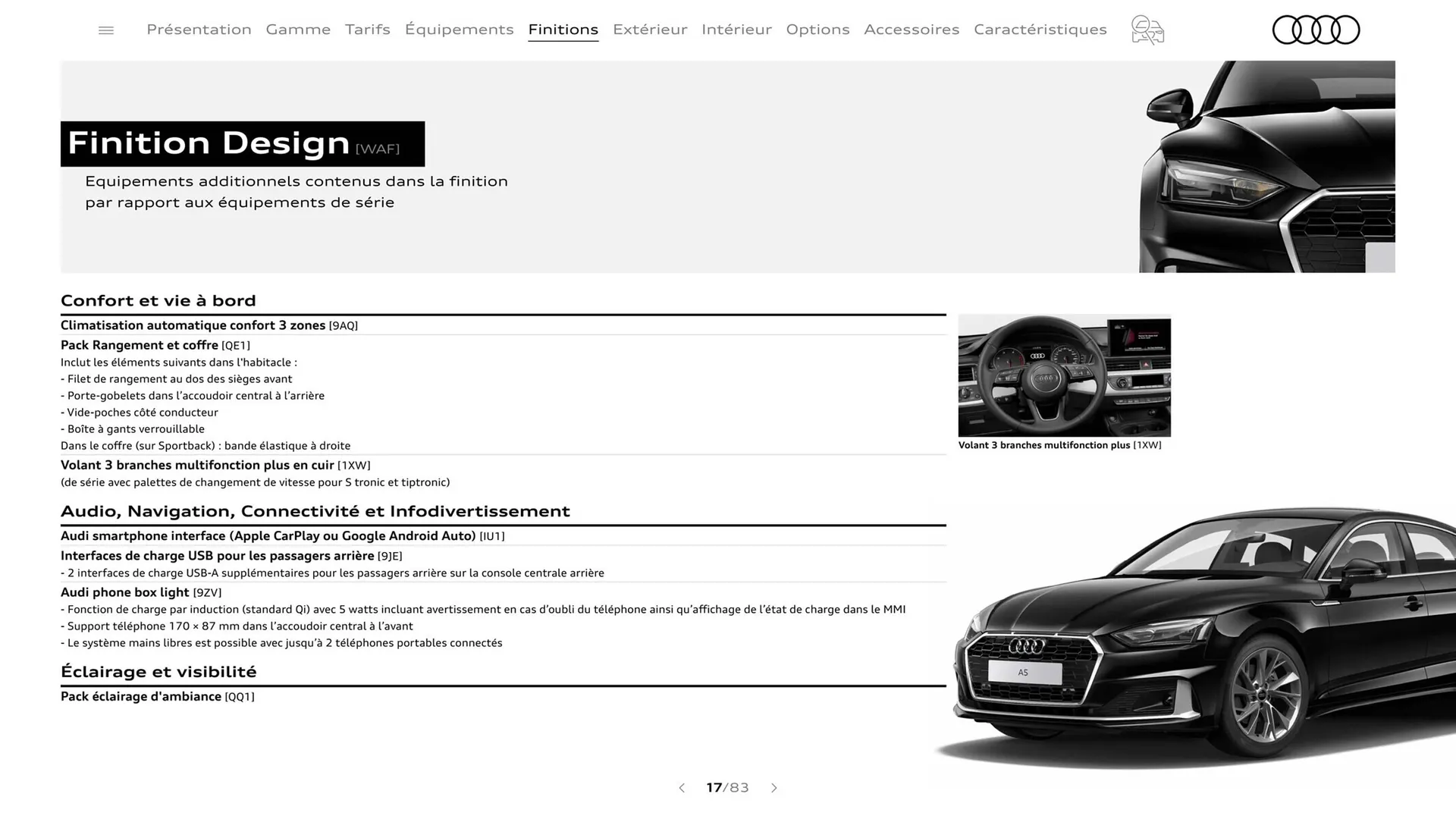Click Fonction de charge par induction line
Screen dimensions: 1456x819
(x=483, y=610)
